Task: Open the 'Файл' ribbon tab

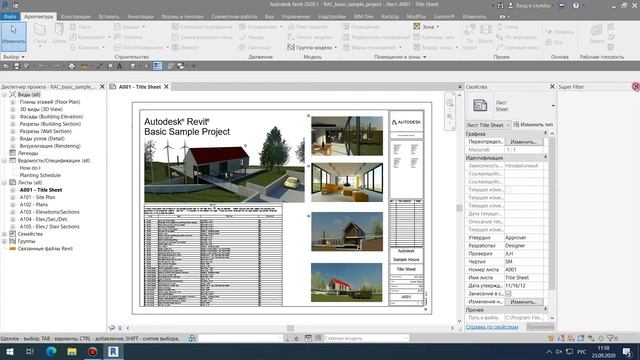Action: click(x=10, y=17)
